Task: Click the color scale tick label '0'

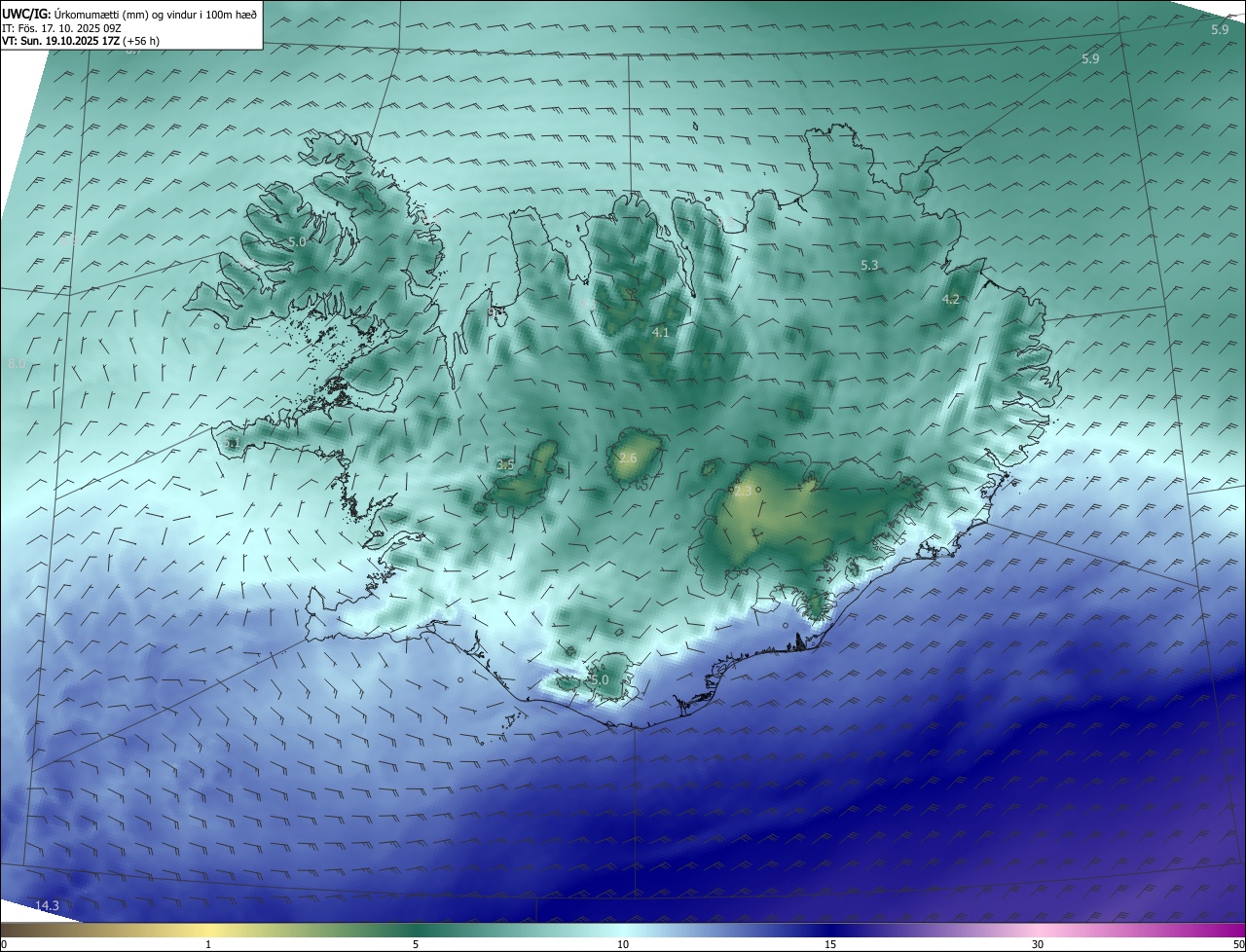Action: coord(4,944)
